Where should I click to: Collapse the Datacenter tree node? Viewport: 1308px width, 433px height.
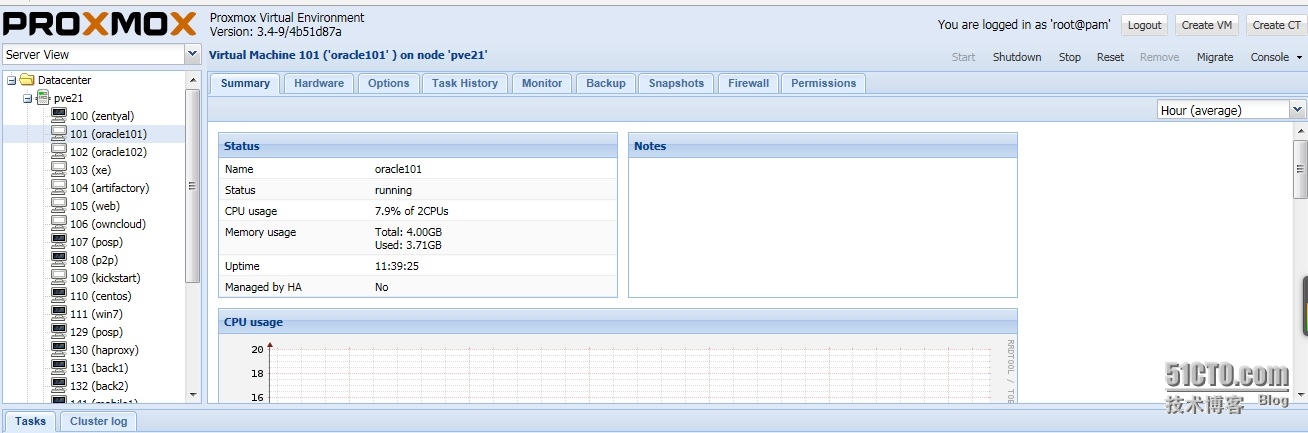11,80
